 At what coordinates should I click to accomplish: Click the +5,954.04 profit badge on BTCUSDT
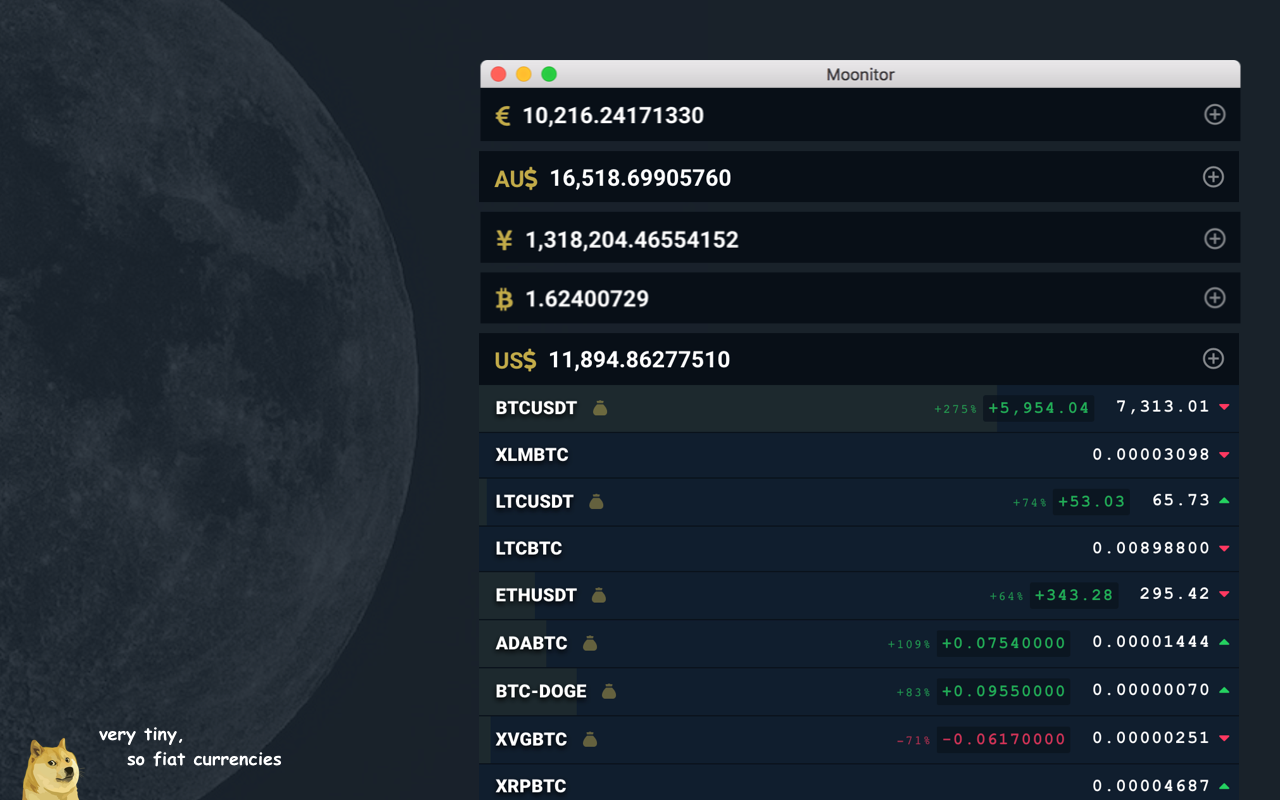(1038, 408)
